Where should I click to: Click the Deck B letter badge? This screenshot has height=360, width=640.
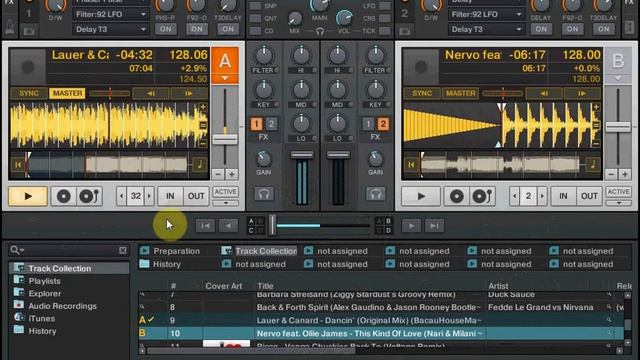coord(618,61)
